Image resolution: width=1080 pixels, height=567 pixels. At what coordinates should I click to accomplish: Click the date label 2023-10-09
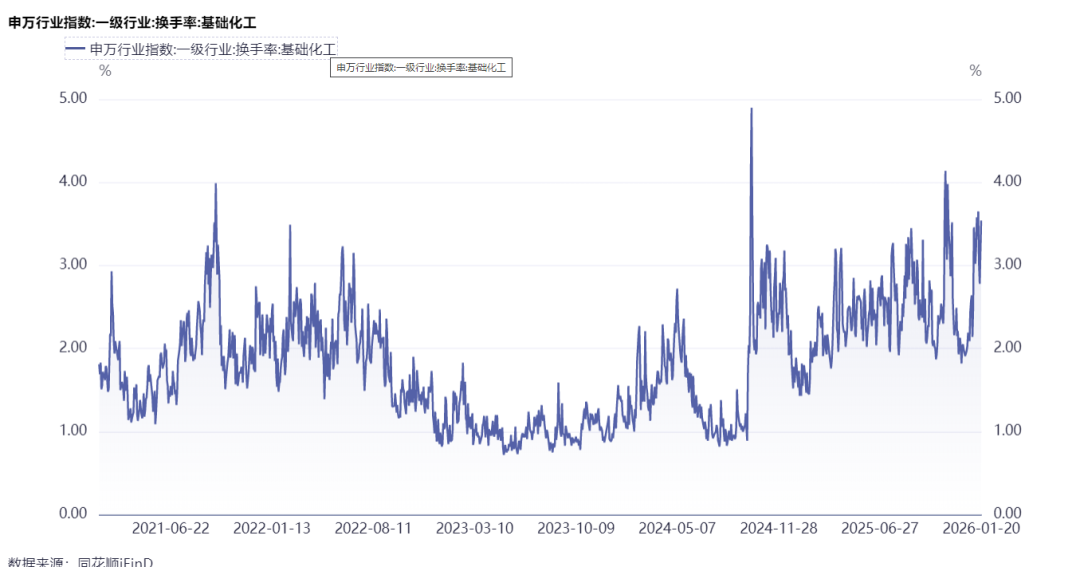point(576,528)
